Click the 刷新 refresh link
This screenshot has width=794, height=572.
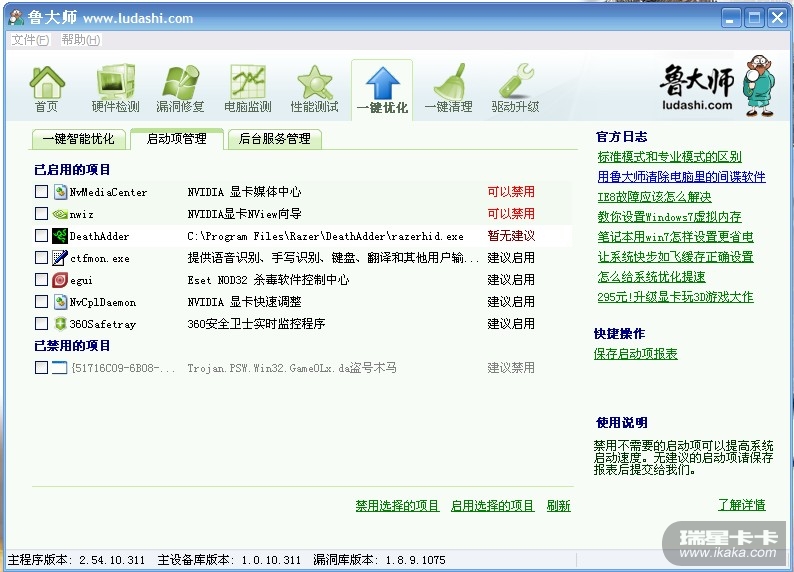[x=559, y=506]
